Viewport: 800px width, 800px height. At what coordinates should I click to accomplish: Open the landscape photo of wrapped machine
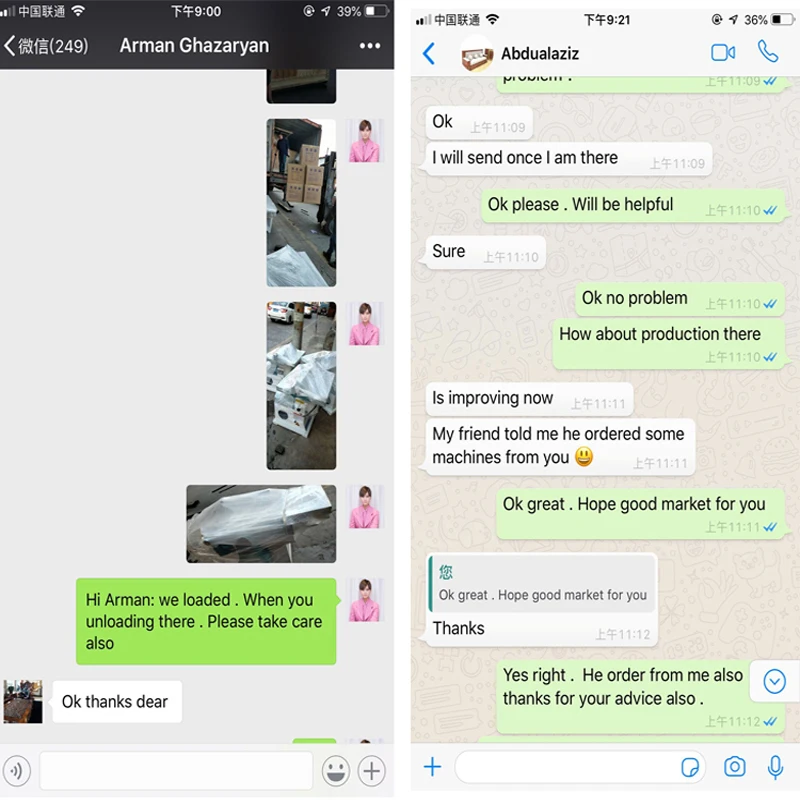[261, 524]
